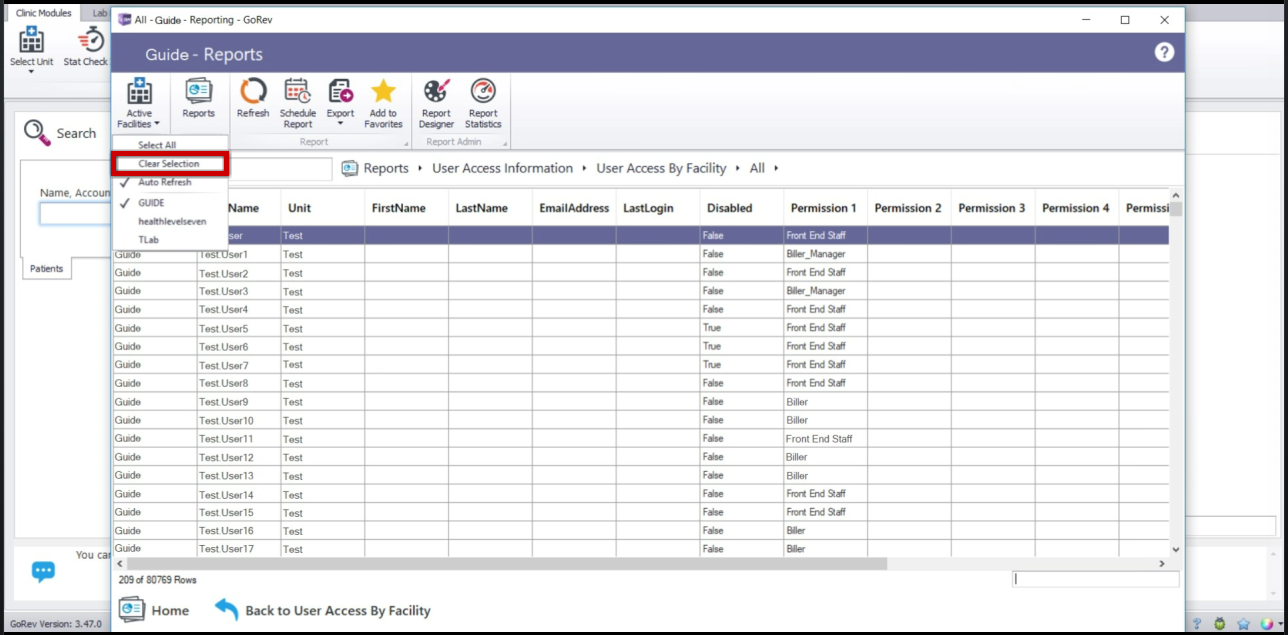Go to the Reports breadcrumb

pyautogui.click(x=386, y=169)
